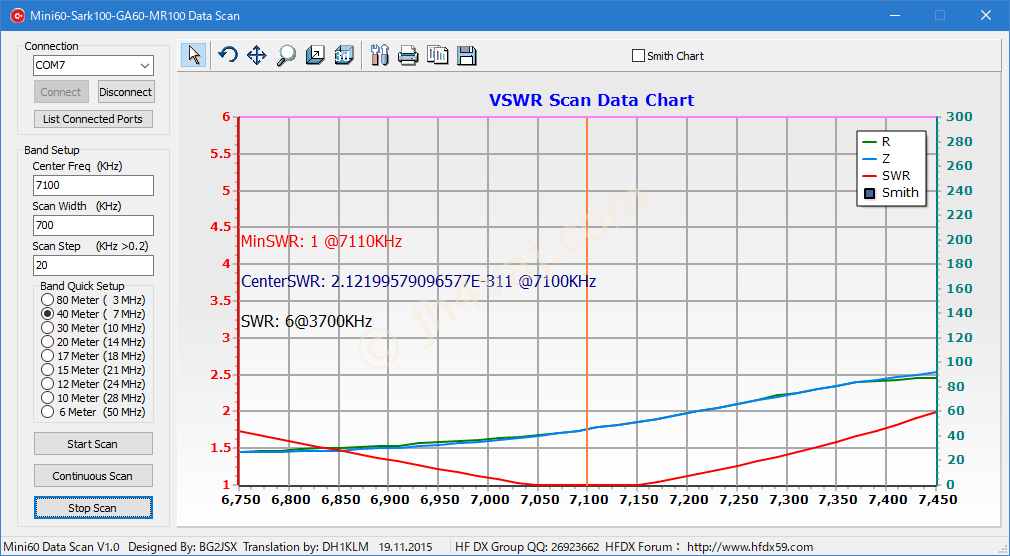Click Stop Scan button

click(x=93, y=508)
